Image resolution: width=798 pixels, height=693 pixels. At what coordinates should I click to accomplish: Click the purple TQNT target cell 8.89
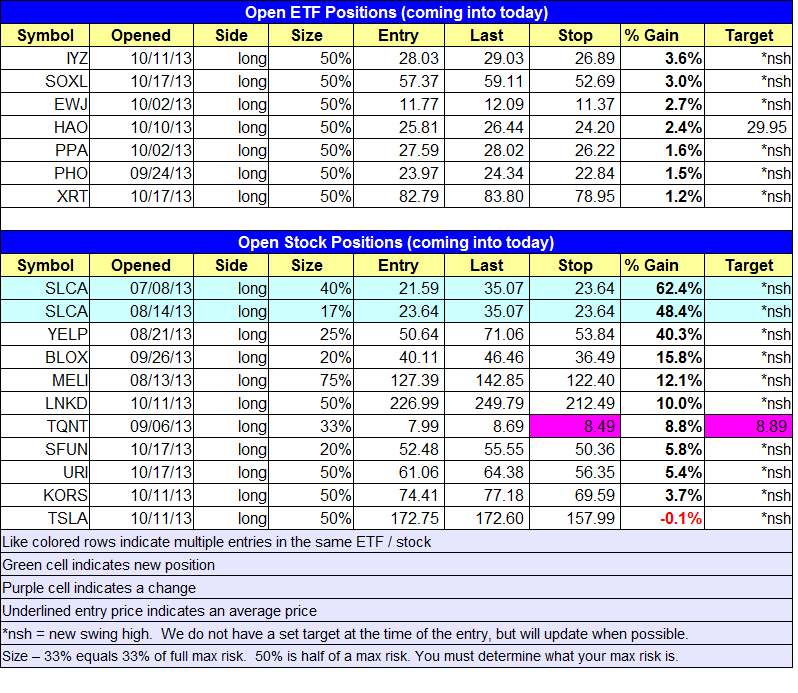pos(749,426)
